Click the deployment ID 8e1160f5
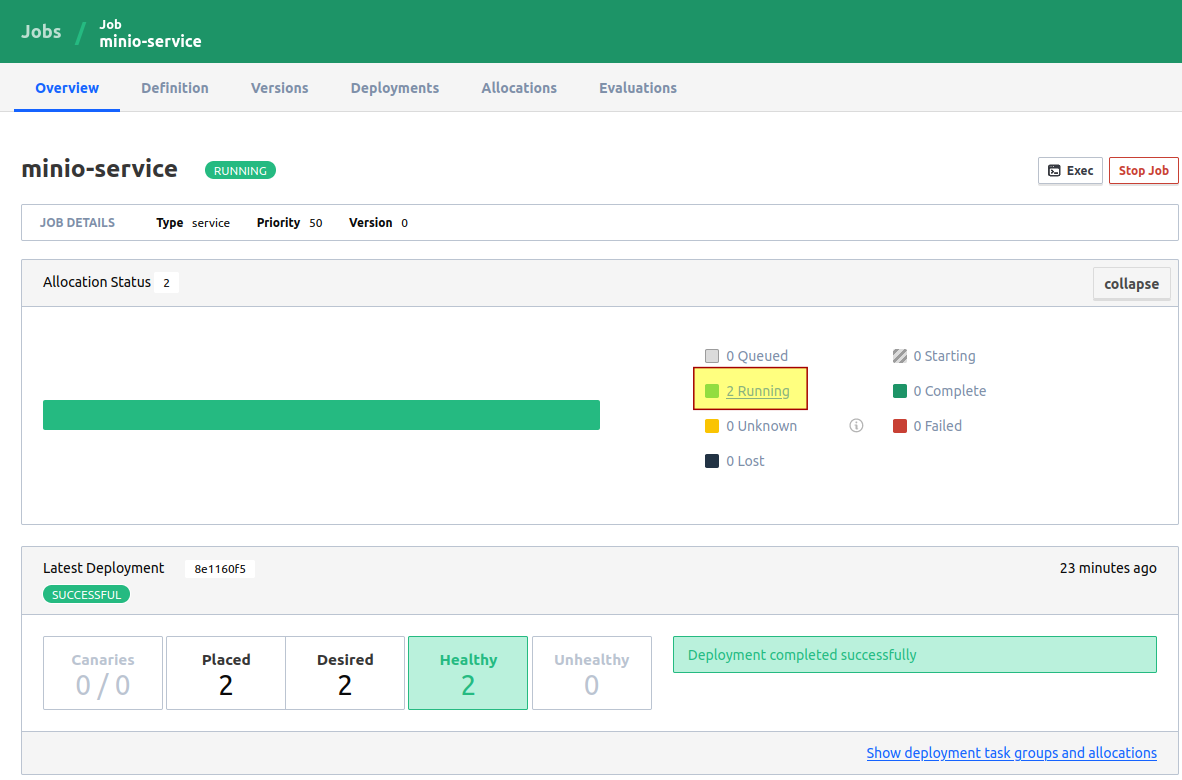 coord(220,569)
